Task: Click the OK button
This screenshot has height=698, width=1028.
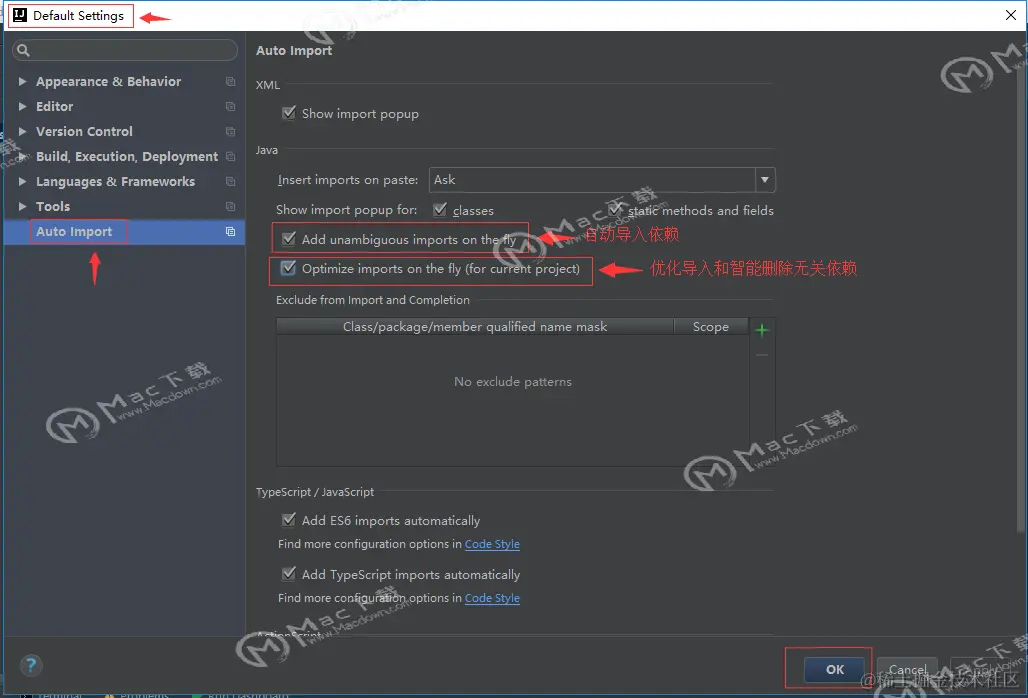Action: tap(835, 669)
